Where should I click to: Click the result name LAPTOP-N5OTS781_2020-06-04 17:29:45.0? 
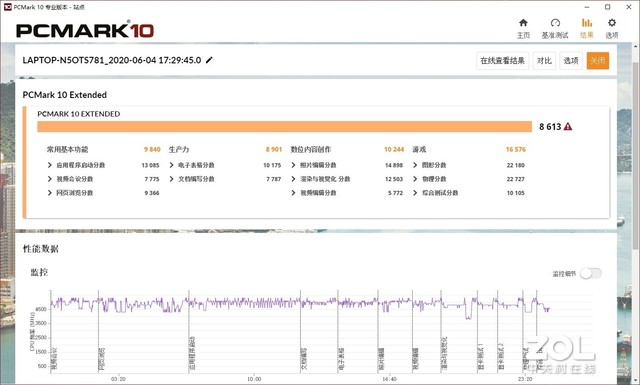coord(111,60)
